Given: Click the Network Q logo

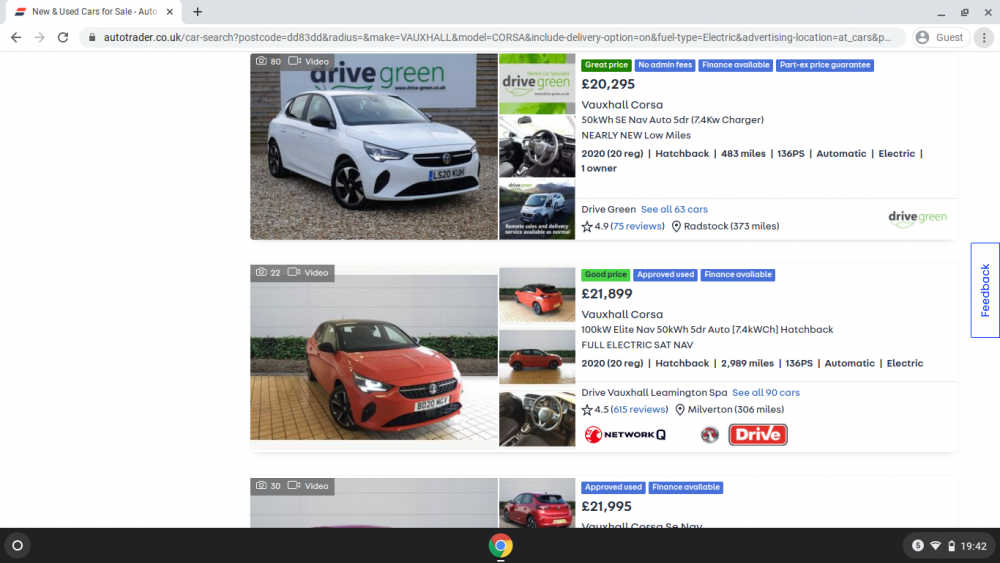Looking at the screenshot, I should 625,435.
